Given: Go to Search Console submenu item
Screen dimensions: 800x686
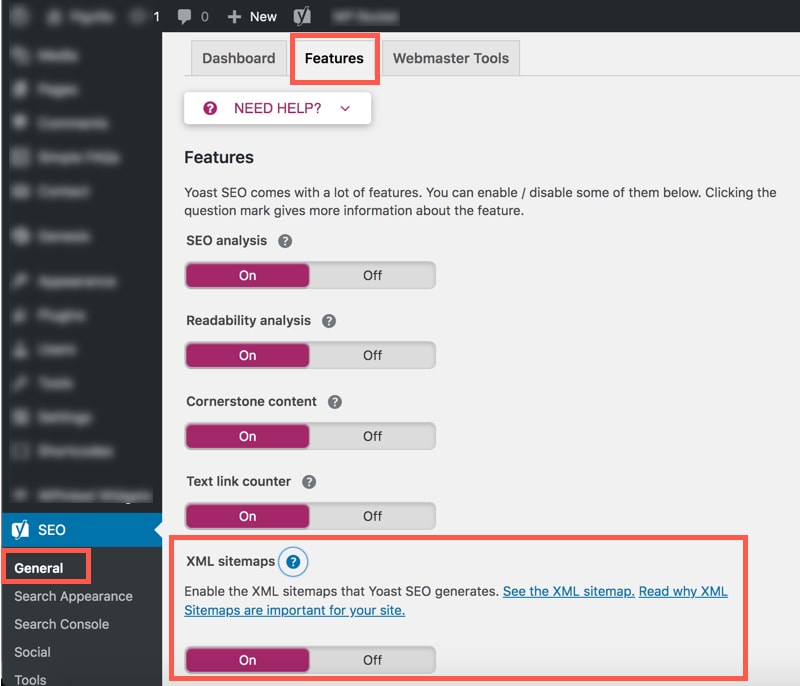Looking at the screenshot, I should tap(61, 624).
